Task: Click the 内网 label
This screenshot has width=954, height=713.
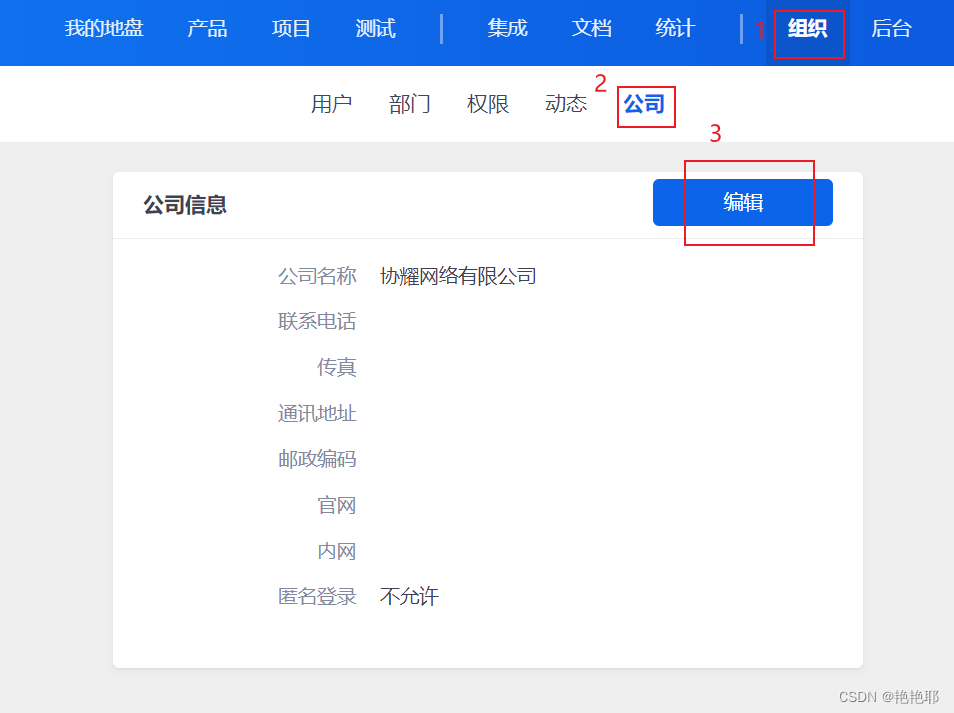Action: [x=336, y=551]
